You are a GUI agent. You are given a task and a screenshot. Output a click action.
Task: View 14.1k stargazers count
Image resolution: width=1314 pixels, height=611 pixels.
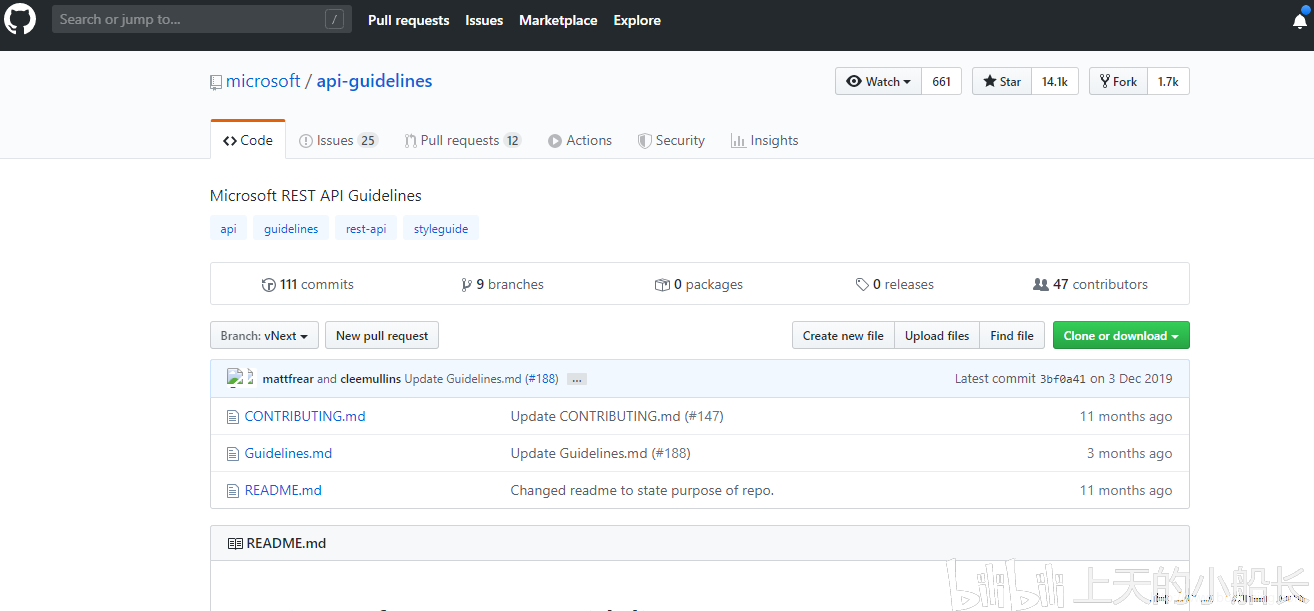1055,81
